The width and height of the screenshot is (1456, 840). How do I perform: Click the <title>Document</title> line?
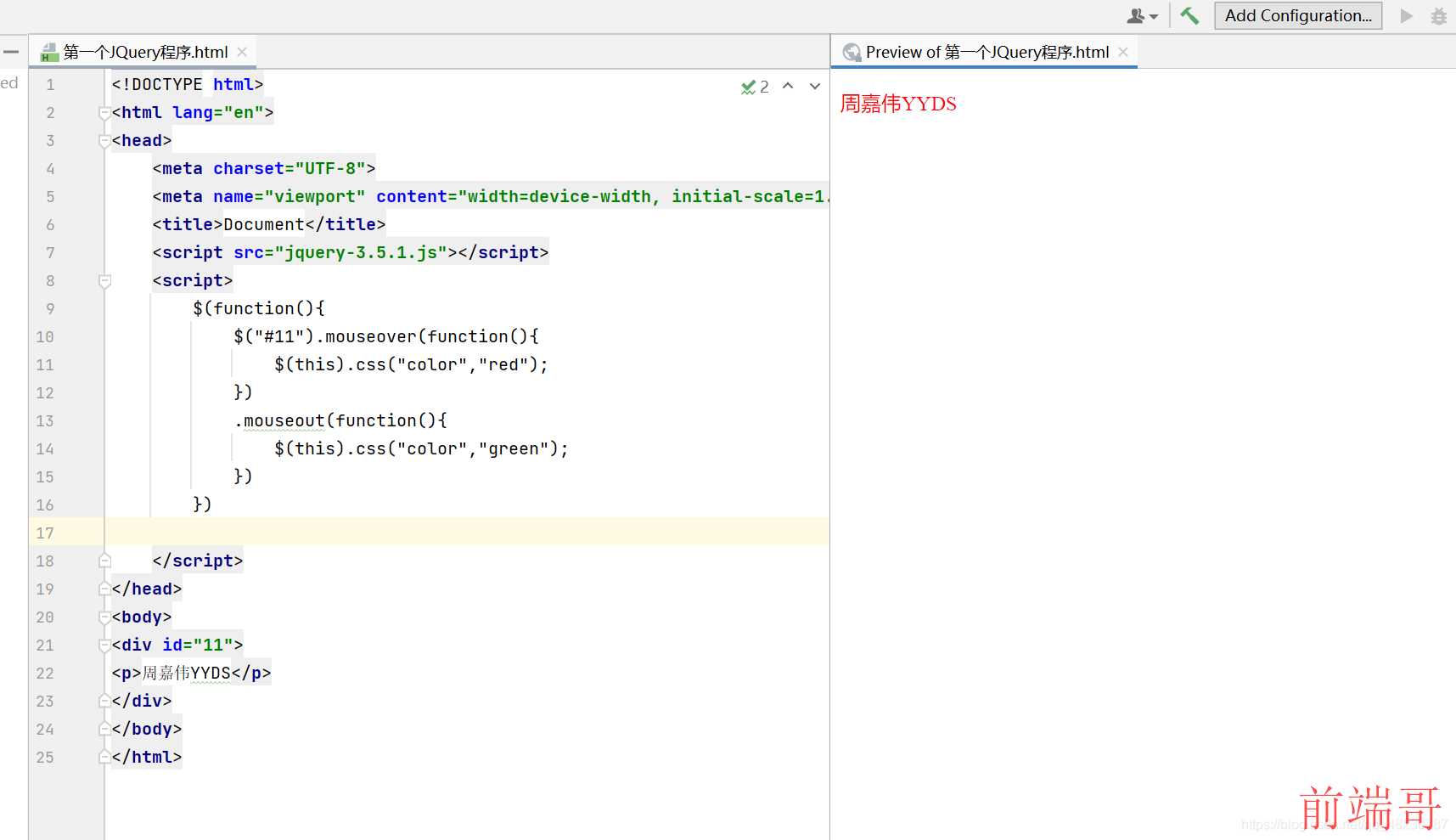[269, 224]
